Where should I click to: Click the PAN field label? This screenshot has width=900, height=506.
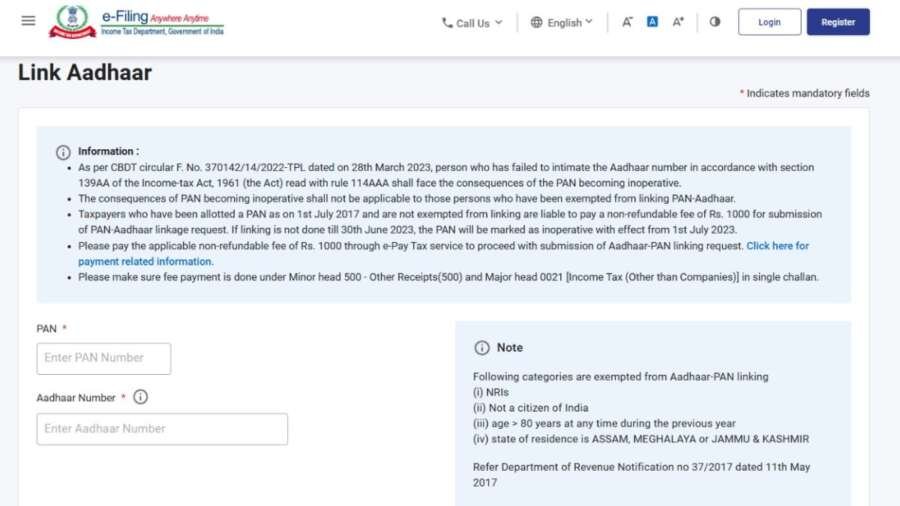tap(46, 329)
